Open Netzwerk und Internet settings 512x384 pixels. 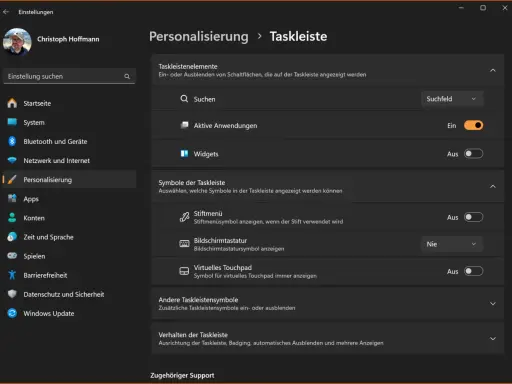click(x=69, y=160)
